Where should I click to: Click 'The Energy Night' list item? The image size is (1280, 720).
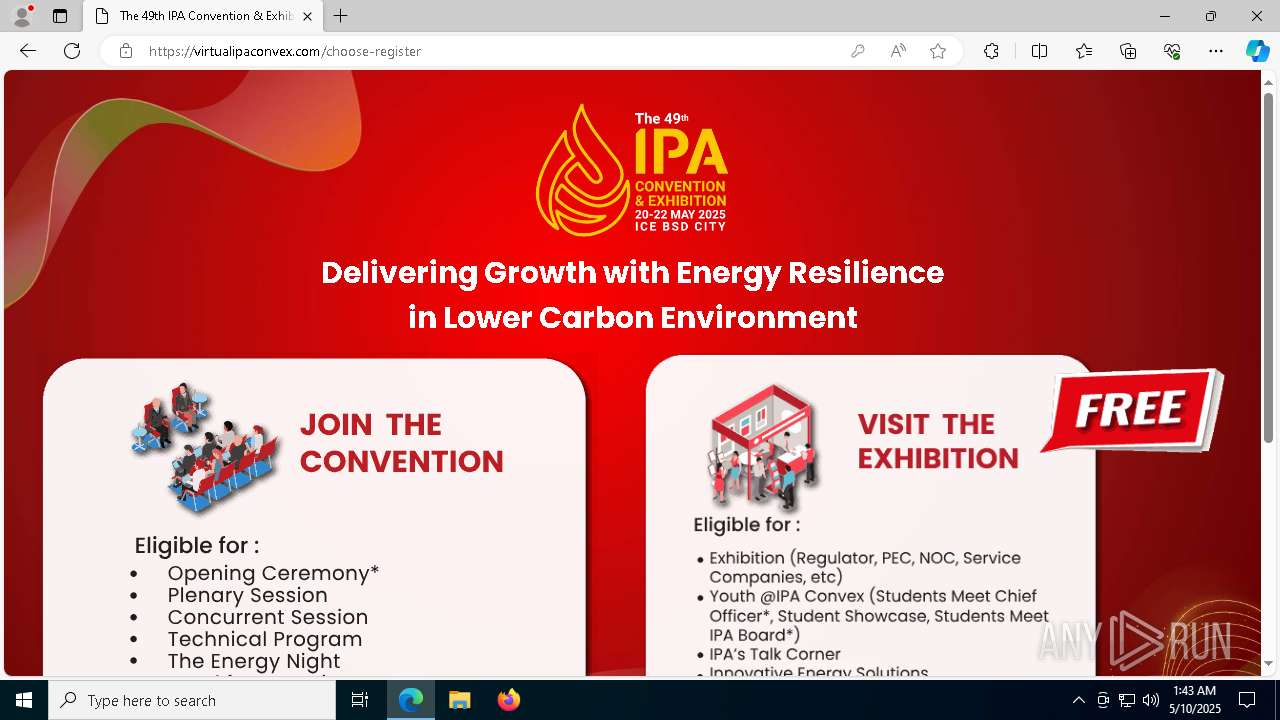pos(254,661)
